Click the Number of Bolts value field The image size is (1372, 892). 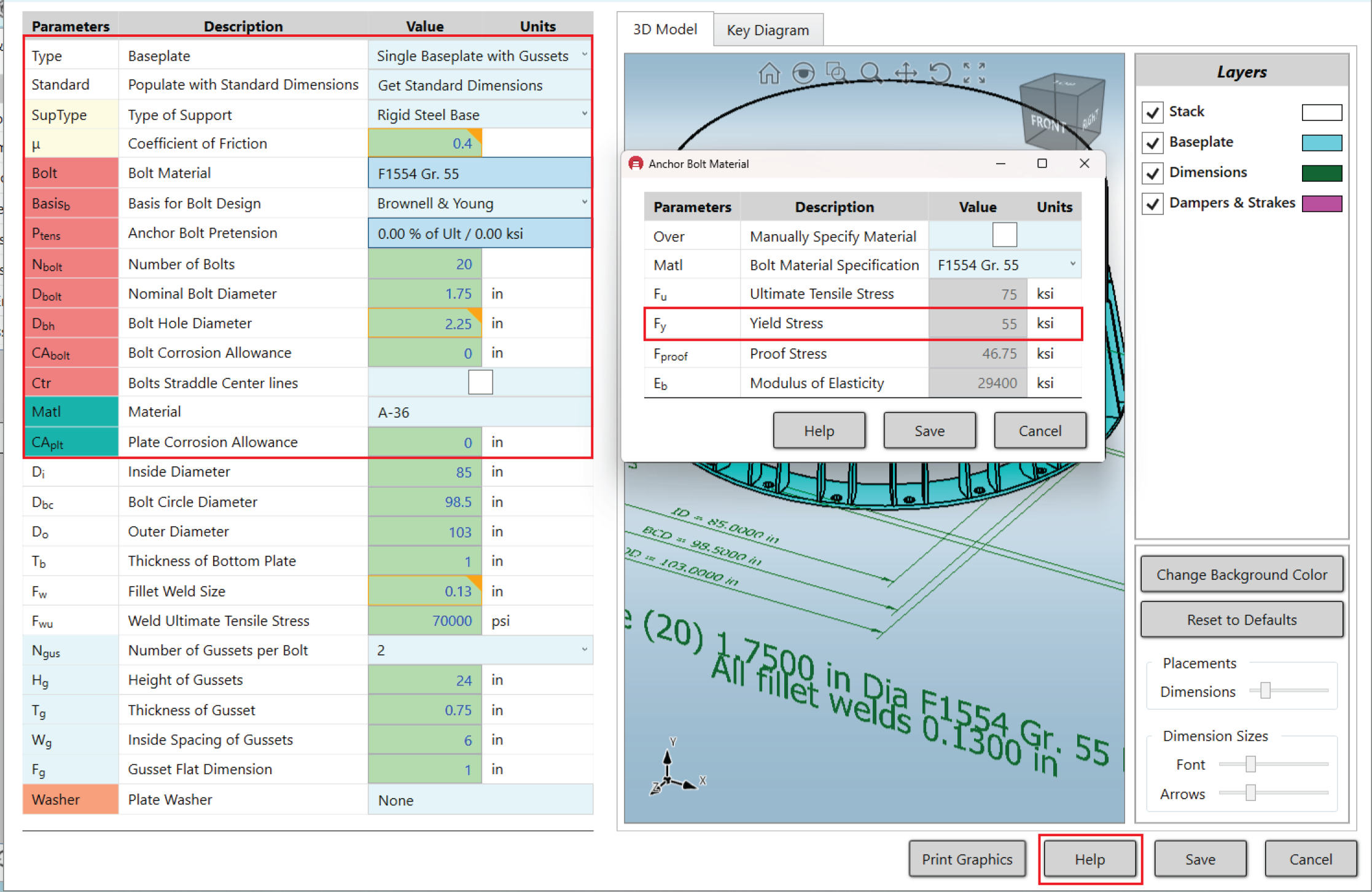coord(425,264)
